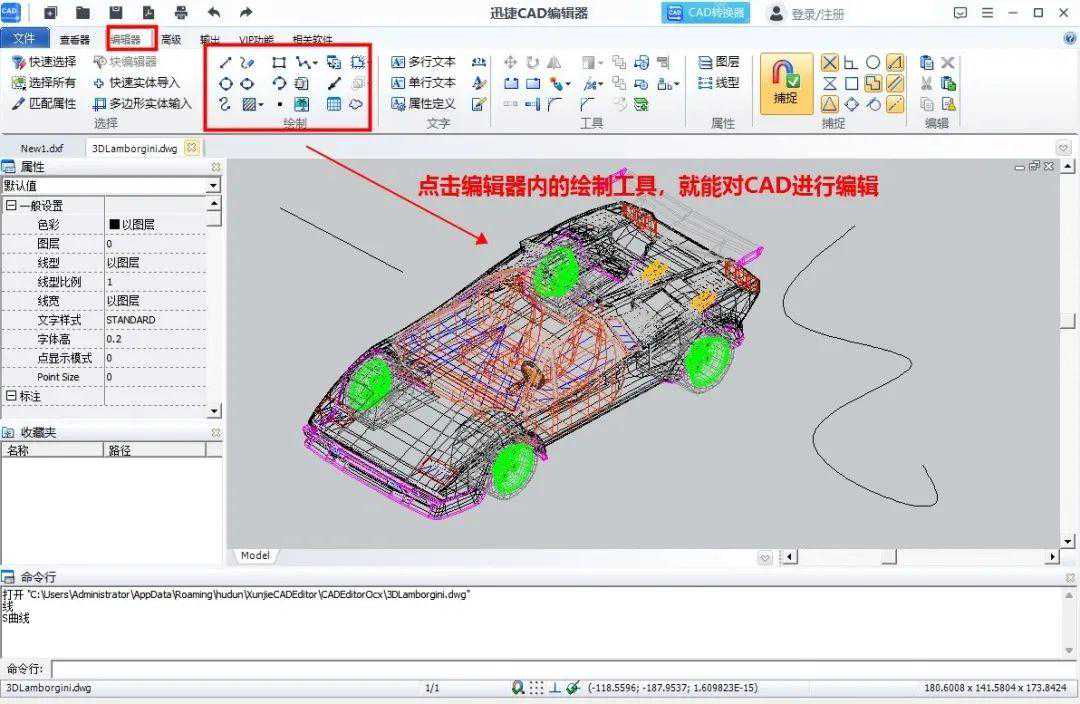This screenshot has width=1080, height=704.
Task: Toggle the grid display status bar icon
Action: pyautogui.click(x=537, y=688)
